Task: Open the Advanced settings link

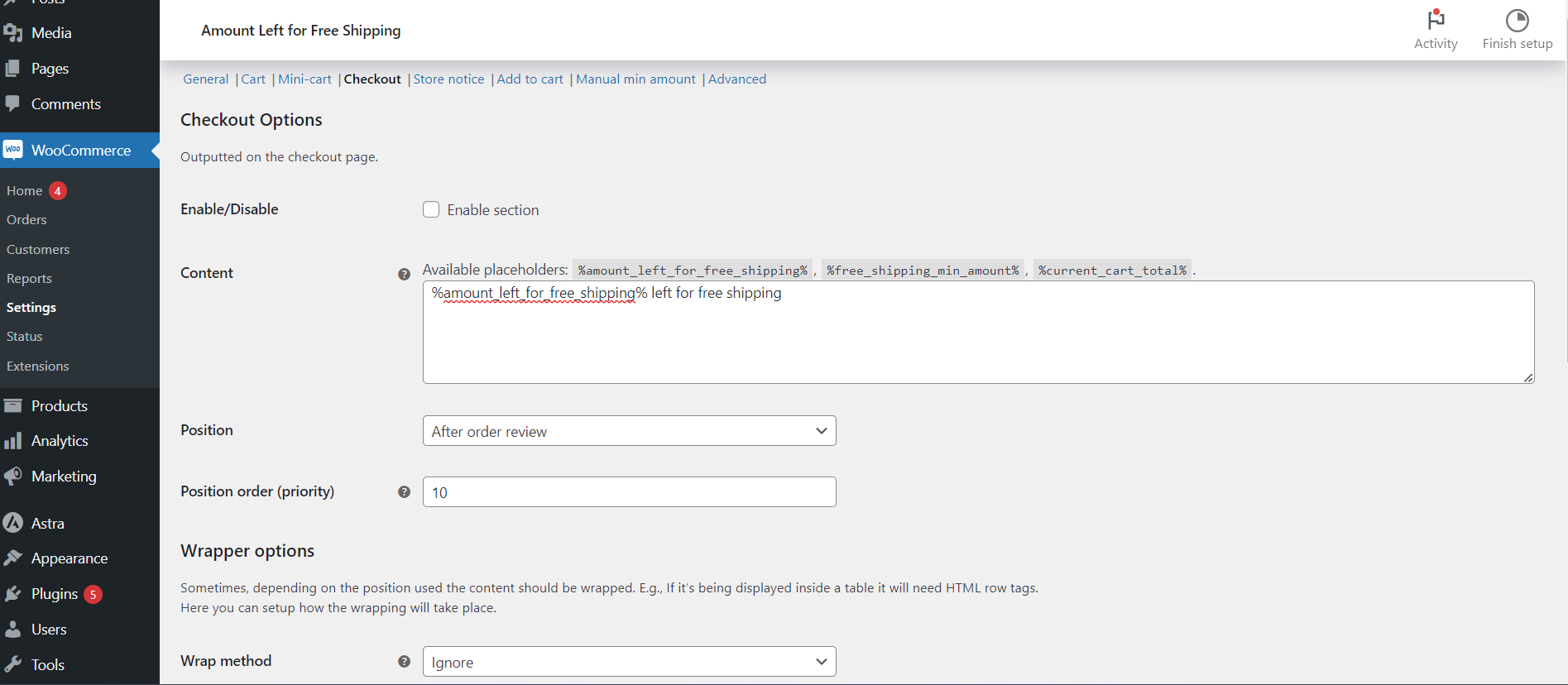Action: click(x=736, y=79)
